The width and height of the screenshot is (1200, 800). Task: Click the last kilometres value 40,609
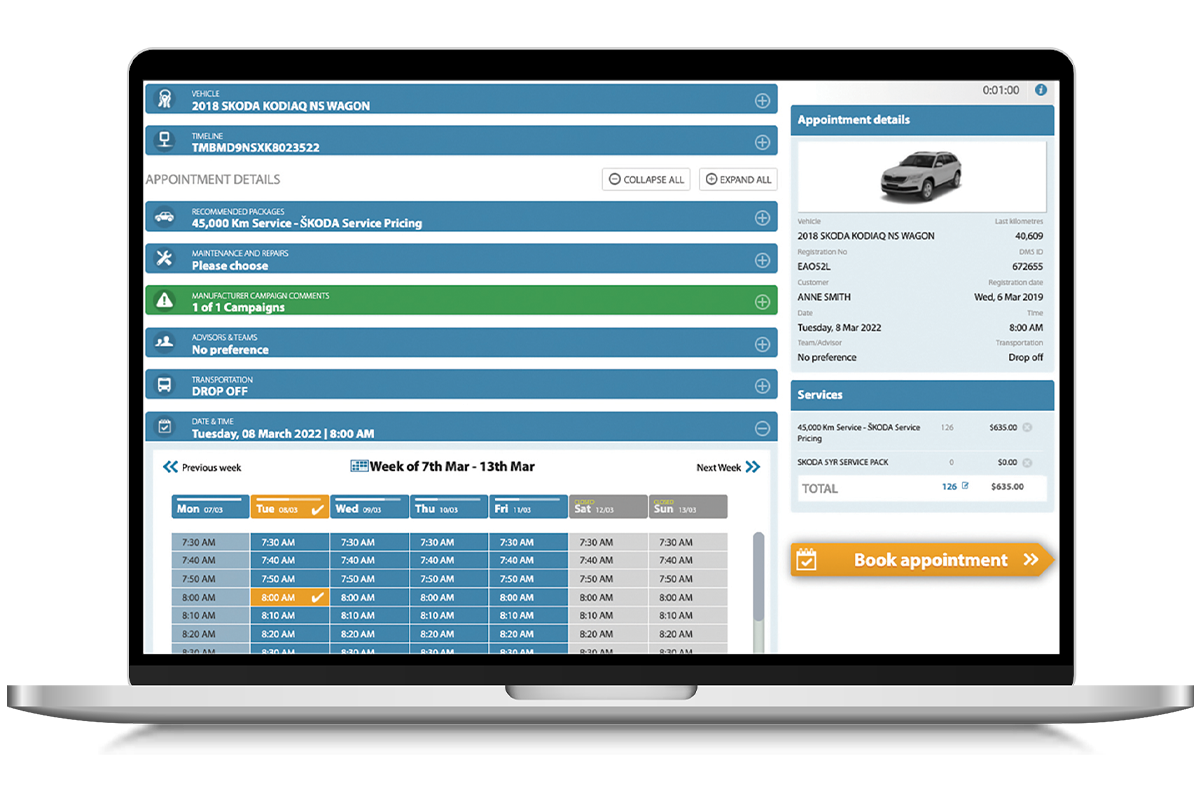(1028, 236)
